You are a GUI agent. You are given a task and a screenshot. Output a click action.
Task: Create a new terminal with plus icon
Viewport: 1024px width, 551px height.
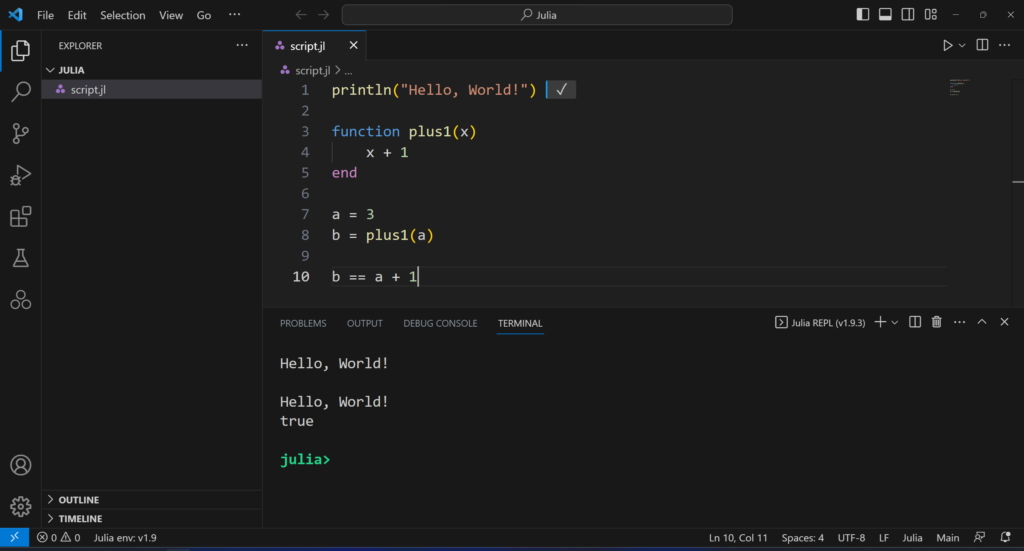[x=880, y=322]
